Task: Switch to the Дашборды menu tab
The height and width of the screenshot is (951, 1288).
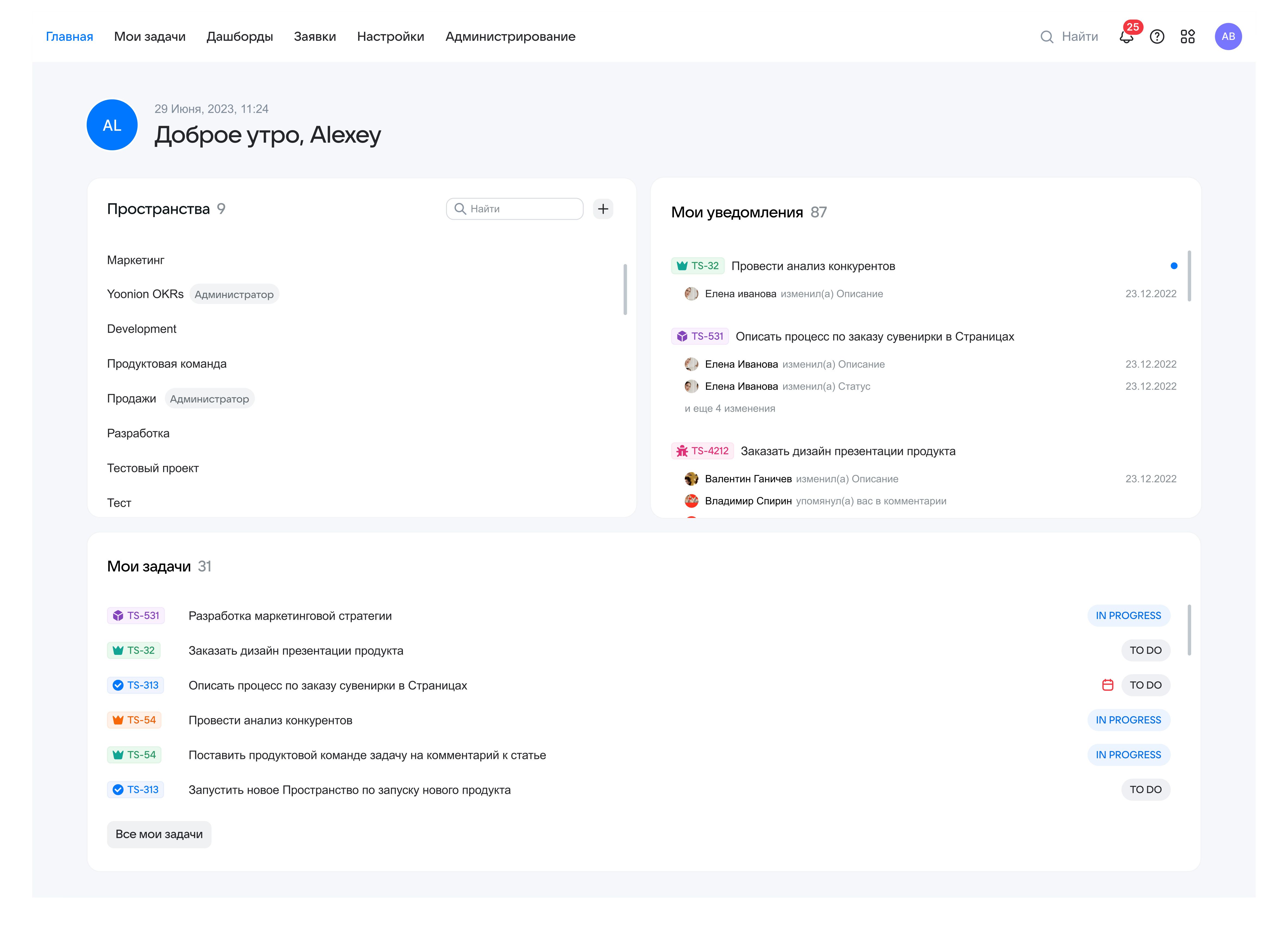Action: click(239, 37)
